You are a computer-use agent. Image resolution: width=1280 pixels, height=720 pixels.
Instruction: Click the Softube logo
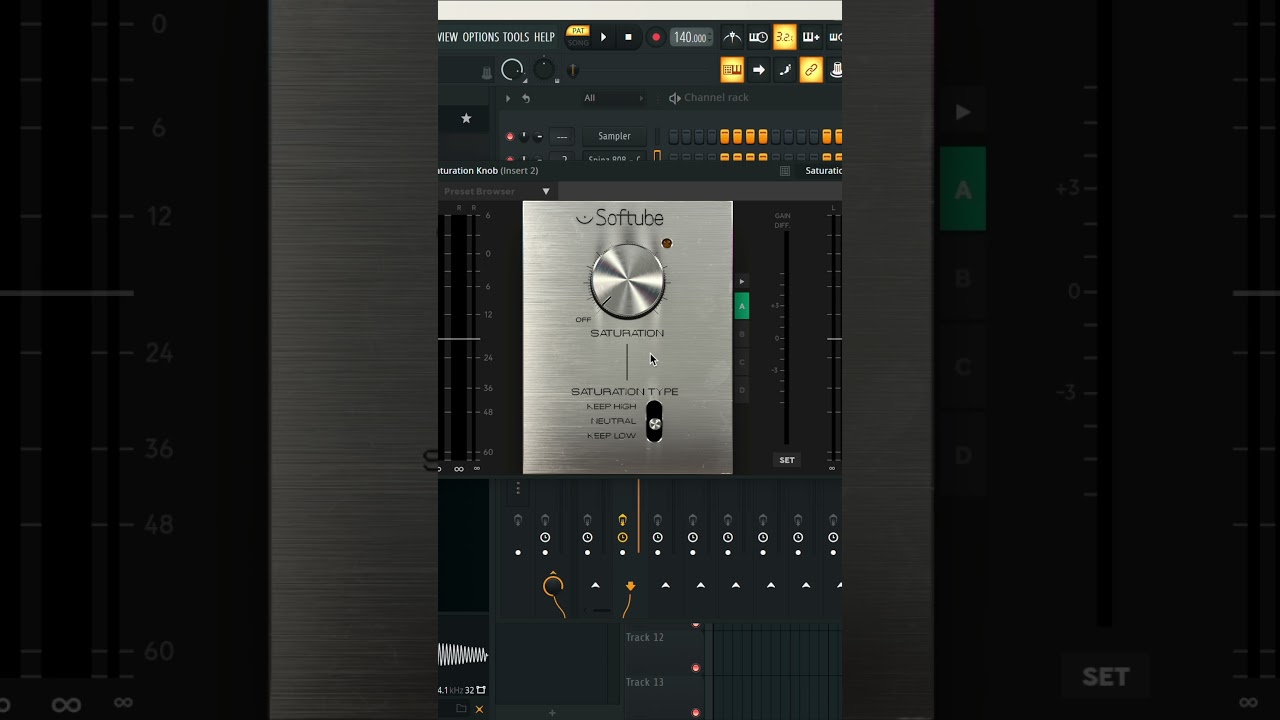[620, 218]
